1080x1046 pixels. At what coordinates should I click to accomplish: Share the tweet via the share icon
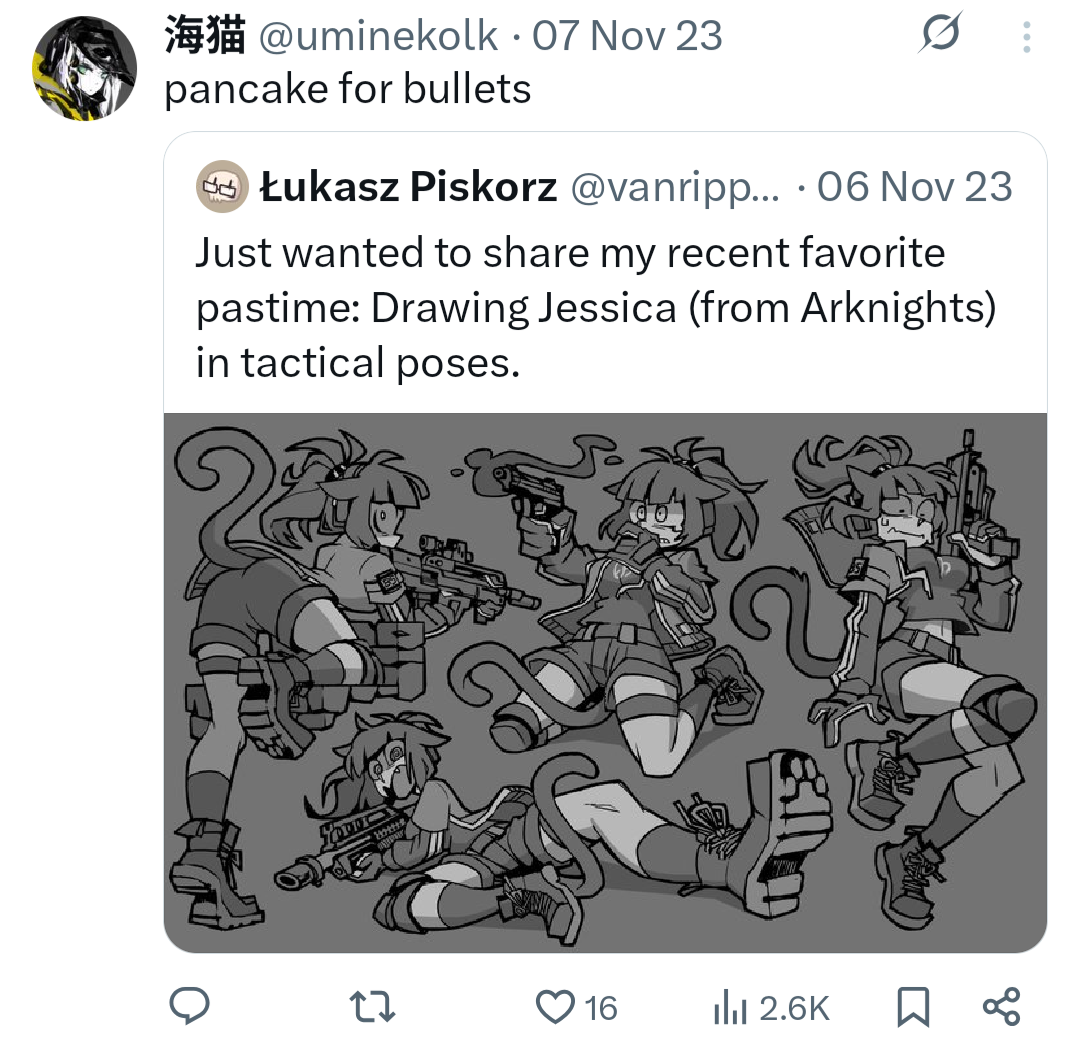pyautogui.click(x=1001, y=1007)
